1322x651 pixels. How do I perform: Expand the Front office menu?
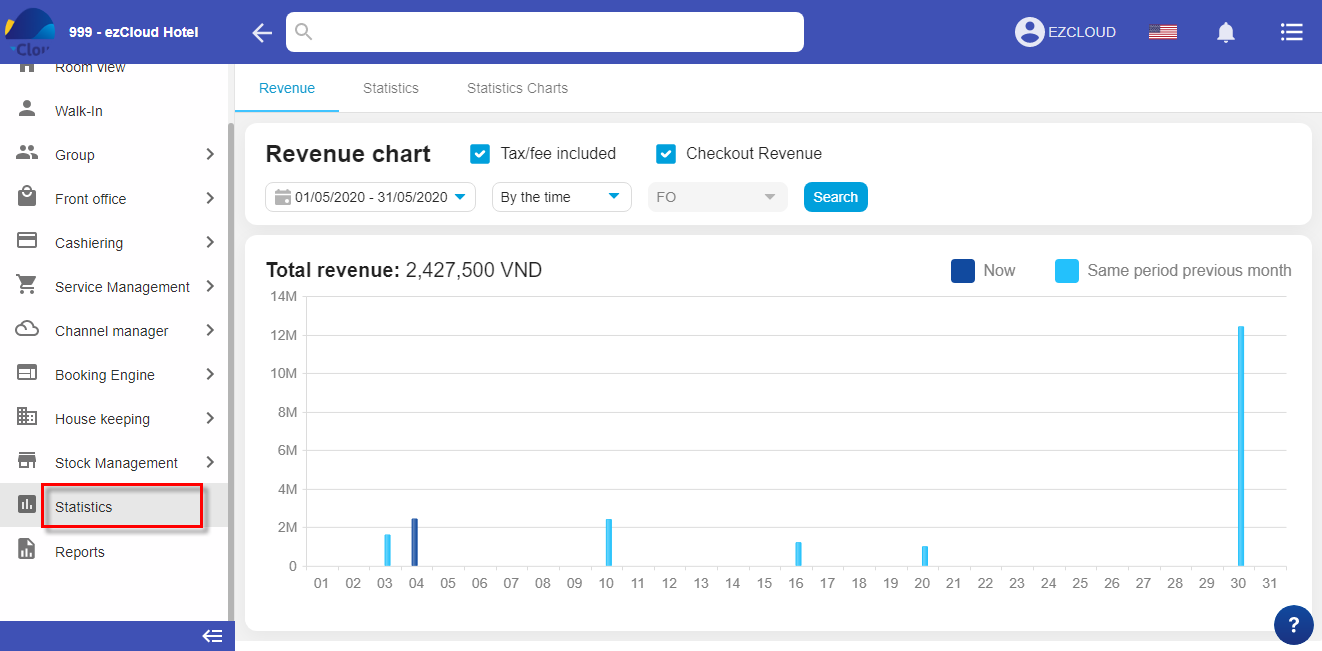115,199
